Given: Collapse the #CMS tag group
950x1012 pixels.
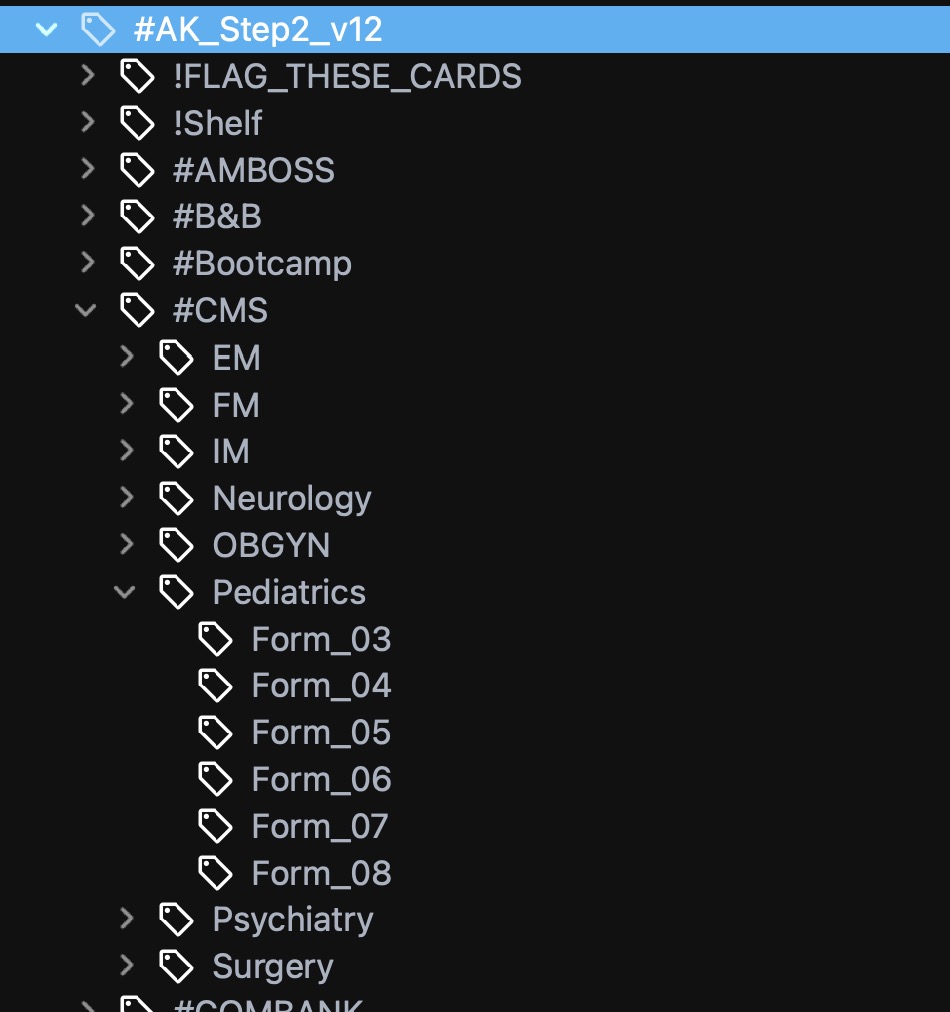Looking at the screenshot, I should pos(87,311).
